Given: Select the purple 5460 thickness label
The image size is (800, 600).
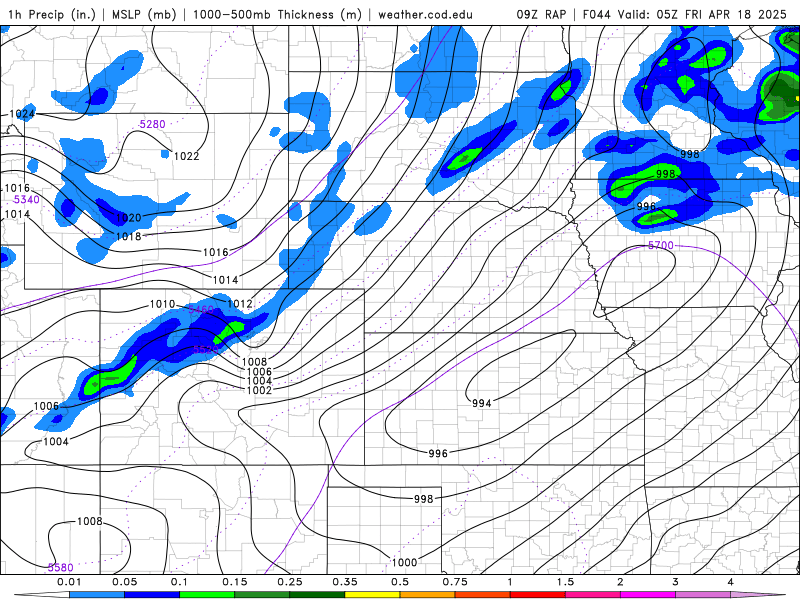Looking at the screenshot, I should 201,310.
